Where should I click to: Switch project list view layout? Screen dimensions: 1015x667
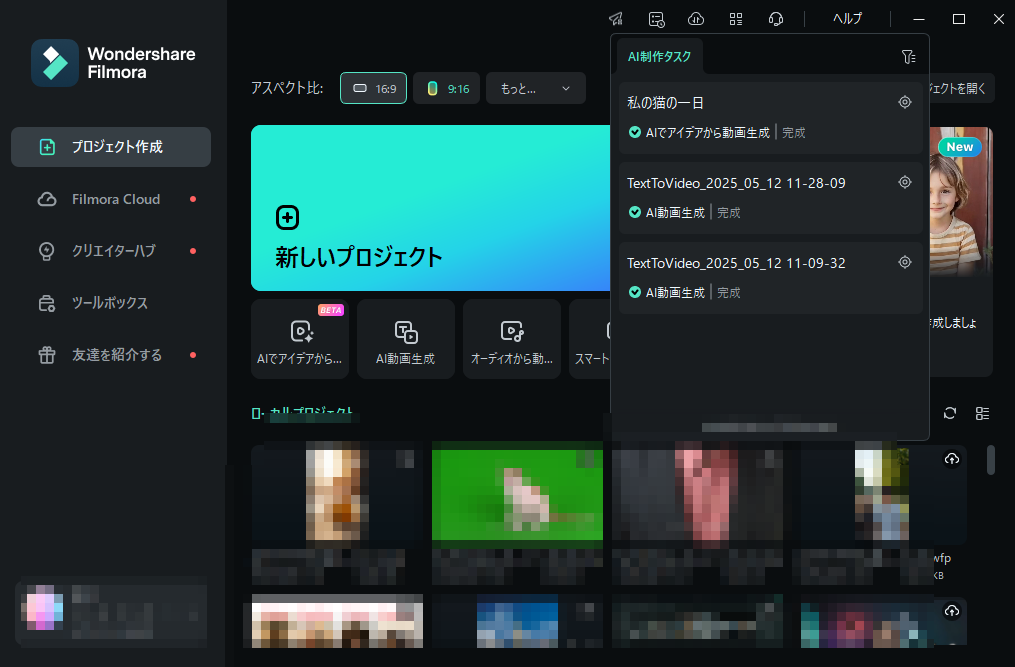tap(982, 413)
